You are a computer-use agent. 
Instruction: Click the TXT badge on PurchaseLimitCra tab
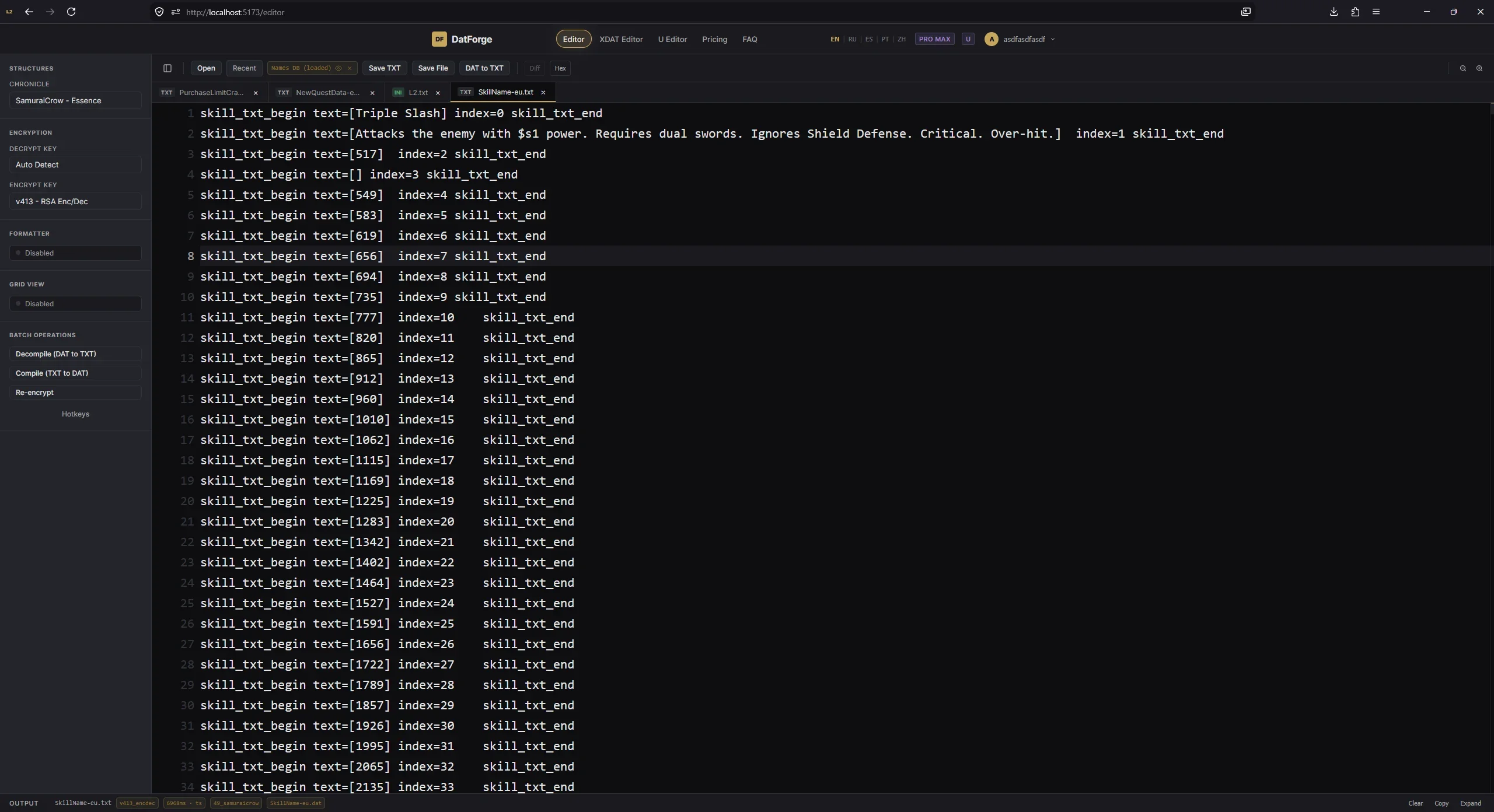tap(167, 93)
